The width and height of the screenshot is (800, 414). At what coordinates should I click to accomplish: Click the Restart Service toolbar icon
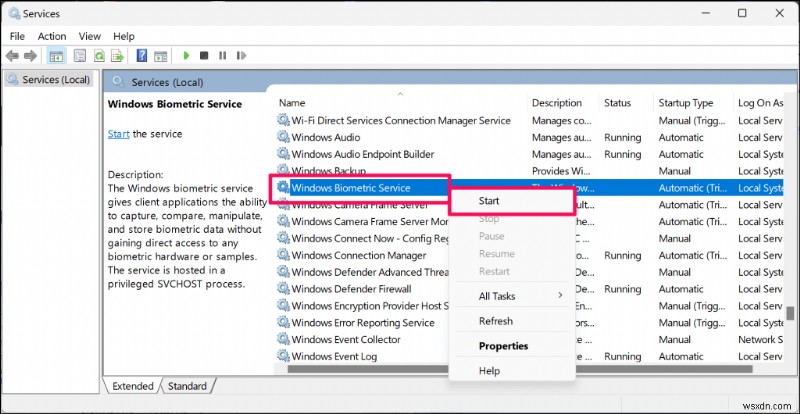[x=241, y=56]
